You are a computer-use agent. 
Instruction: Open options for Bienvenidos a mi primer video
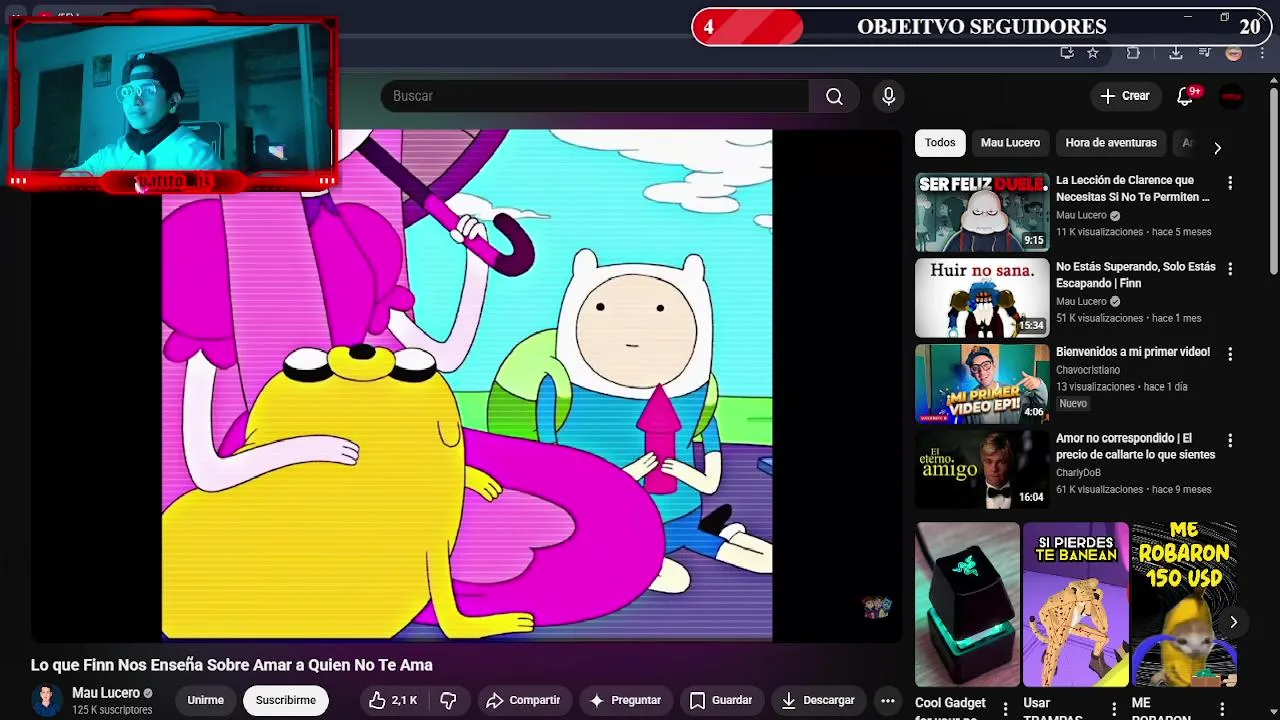[1230, 354]
